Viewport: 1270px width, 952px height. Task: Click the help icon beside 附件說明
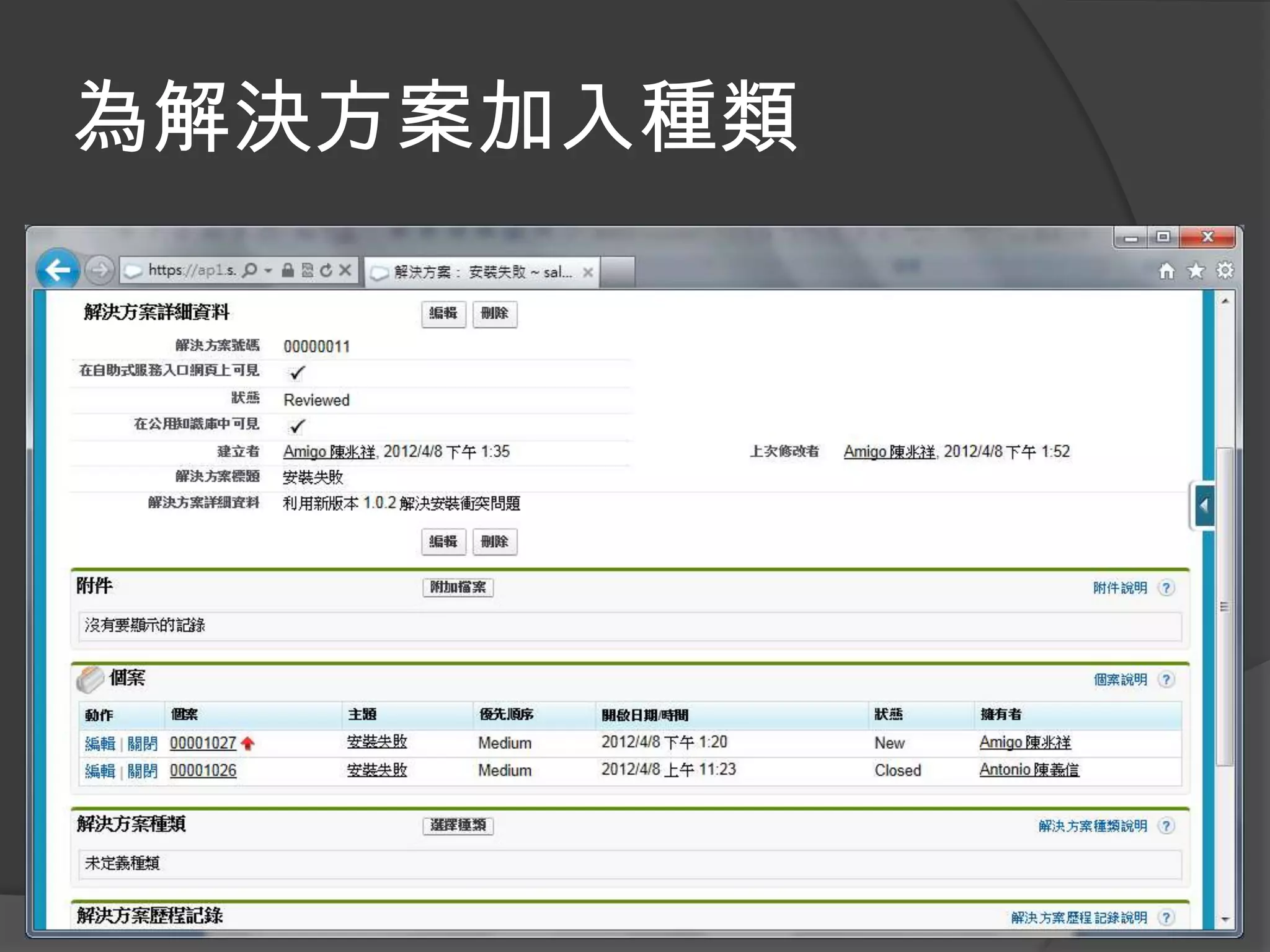point(1166,588)
